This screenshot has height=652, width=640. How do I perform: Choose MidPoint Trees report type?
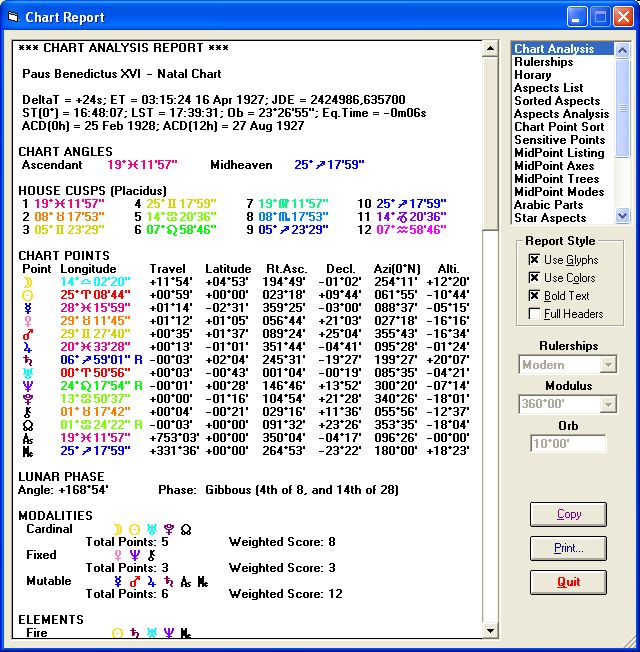[x=556, y=179]
